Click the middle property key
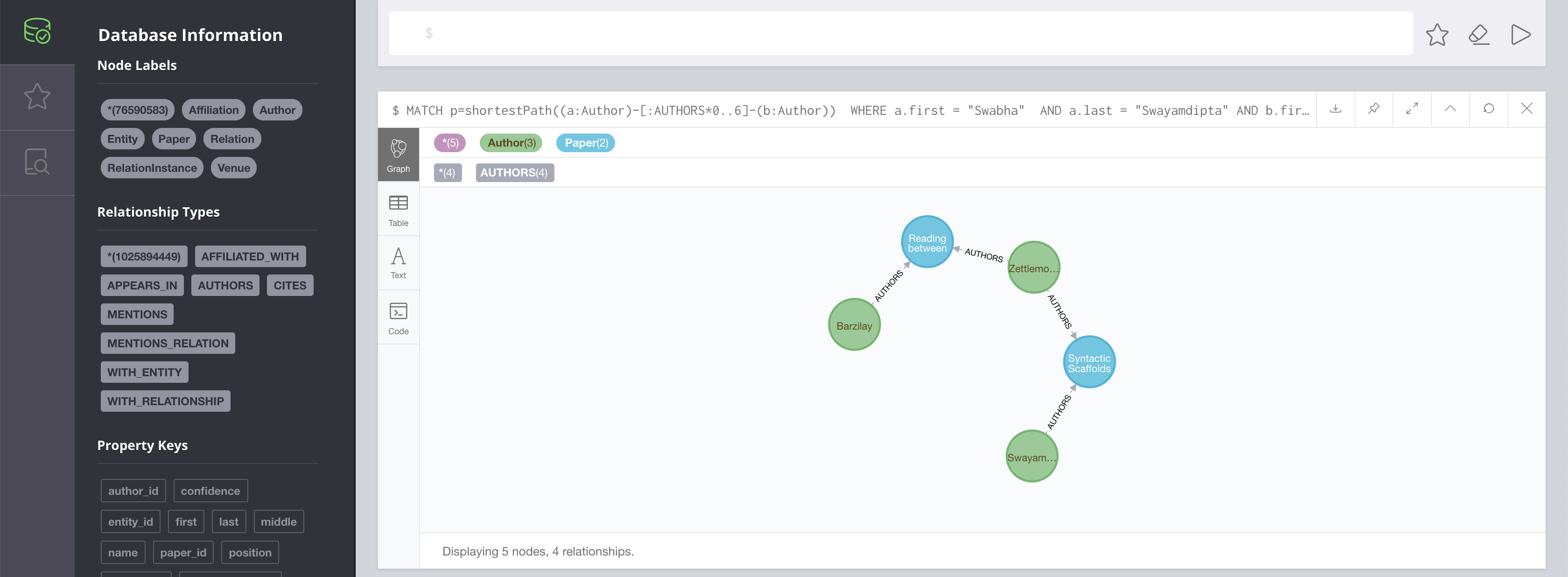 coord(279,521)
